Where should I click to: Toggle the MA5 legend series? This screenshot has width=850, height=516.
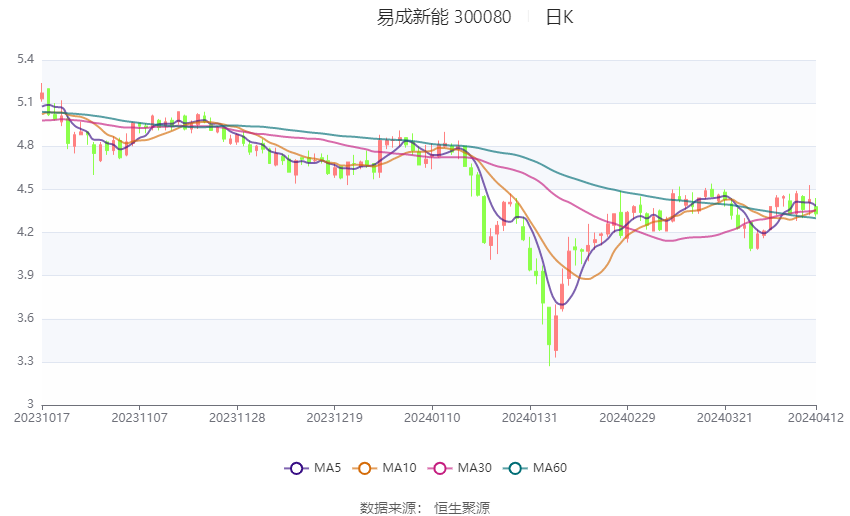coord(313,468)
